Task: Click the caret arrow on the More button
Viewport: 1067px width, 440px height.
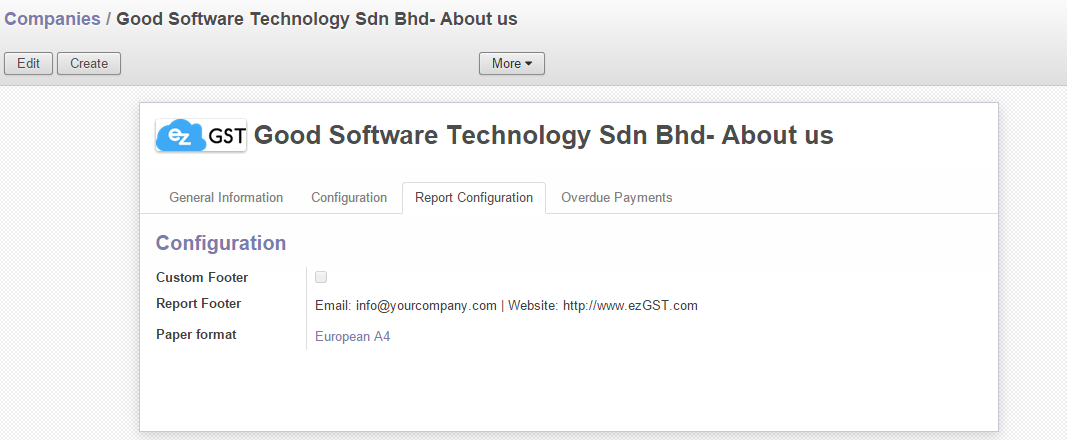Action: tap(529, 64)
